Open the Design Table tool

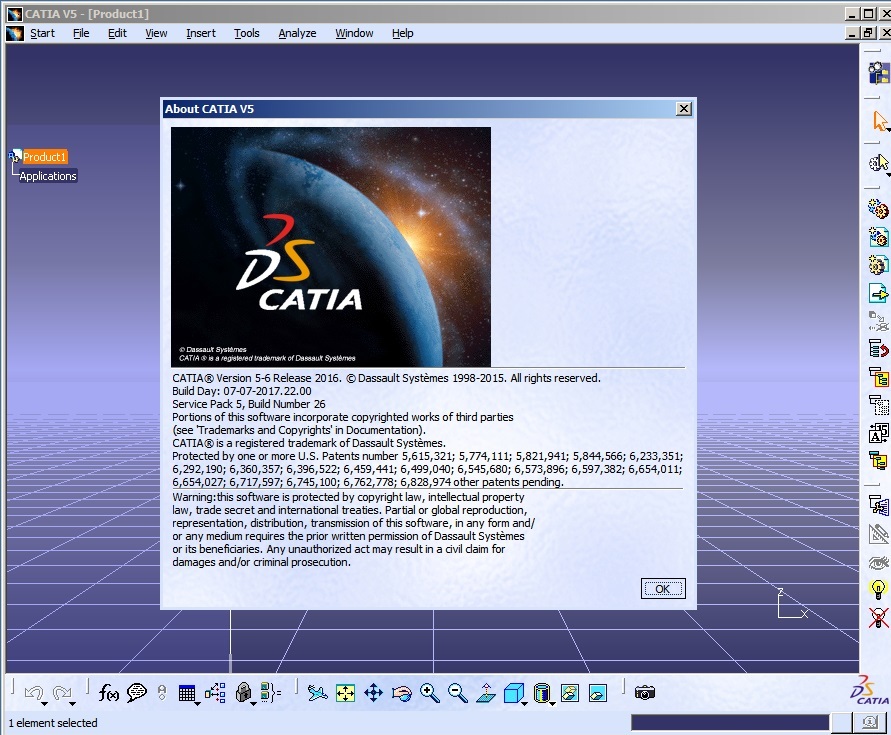click(186, 693)
